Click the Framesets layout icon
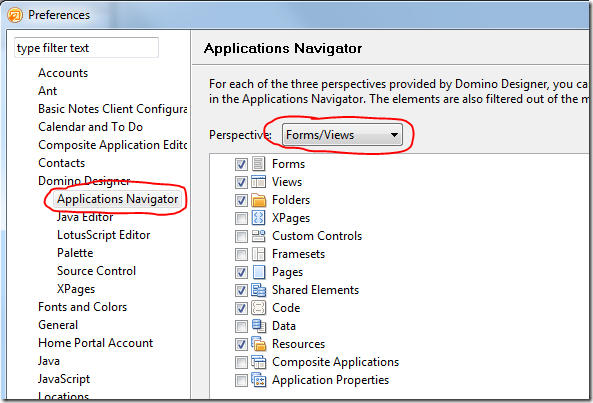This screenshot has width=593, height=403. pos(259,254)
